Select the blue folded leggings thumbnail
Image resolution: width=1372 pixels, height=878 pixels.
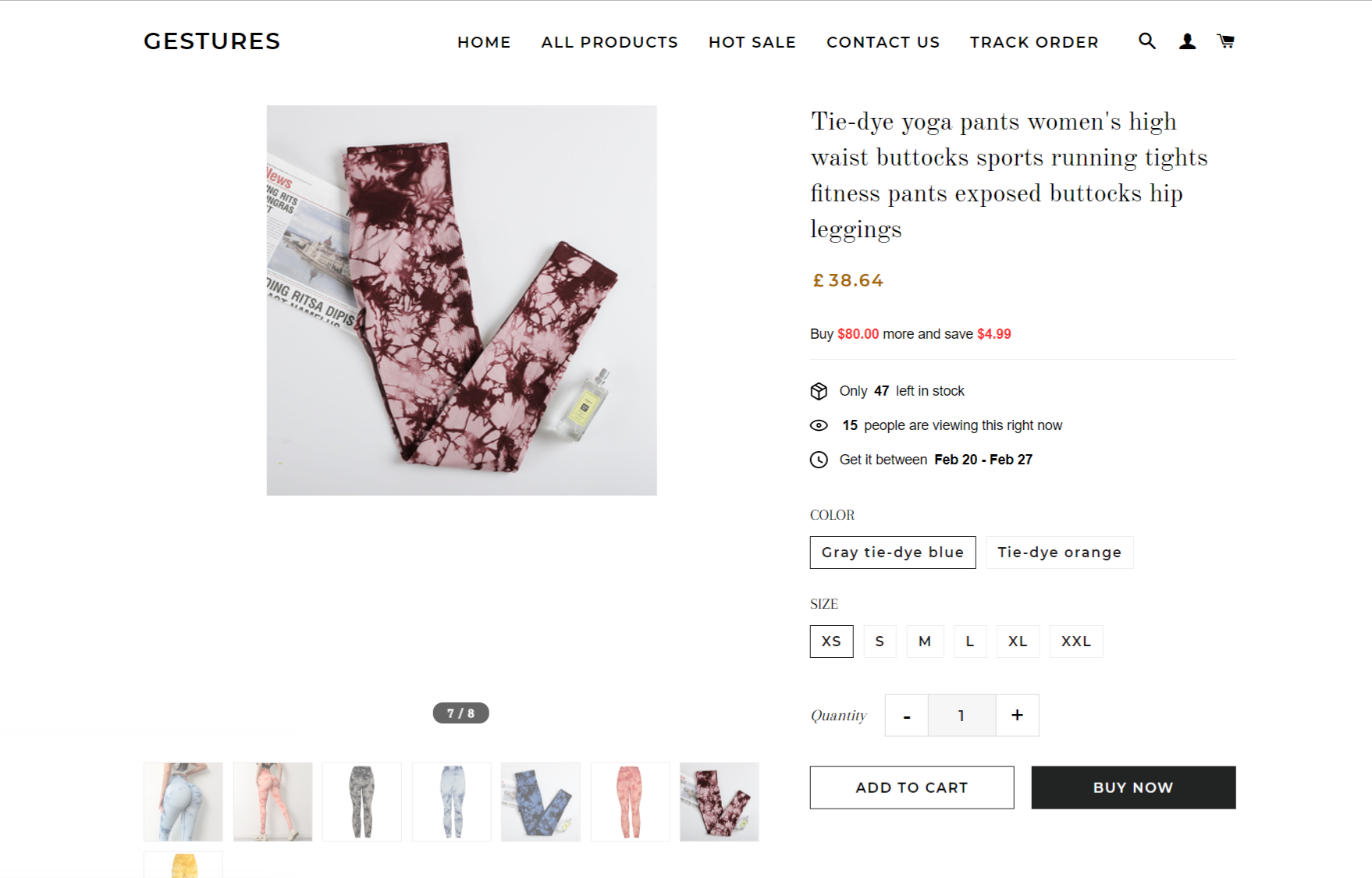pyautogui.click(x=541, y=802)
